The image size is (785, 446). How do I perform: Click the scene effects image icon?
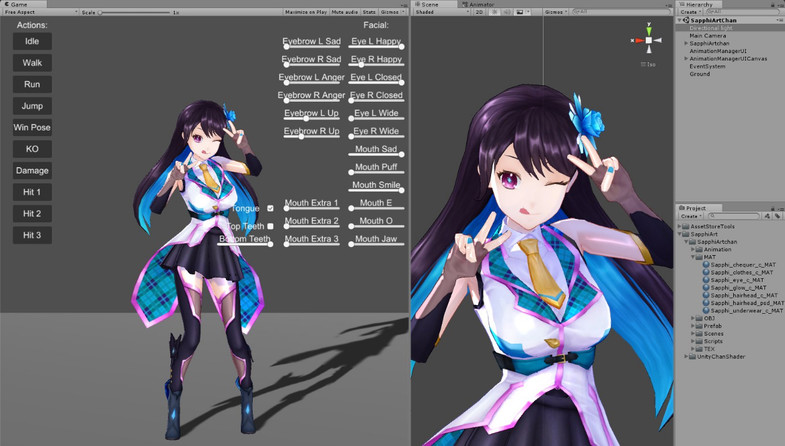[x=520, y=12]
